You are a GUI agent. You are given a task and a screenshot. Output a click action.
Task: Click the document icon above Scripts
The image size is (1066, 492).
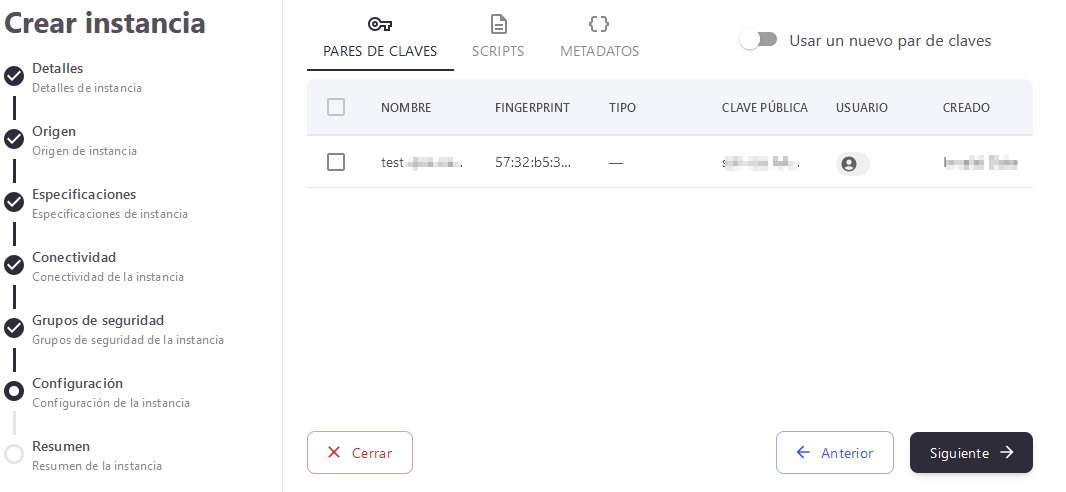498,24
